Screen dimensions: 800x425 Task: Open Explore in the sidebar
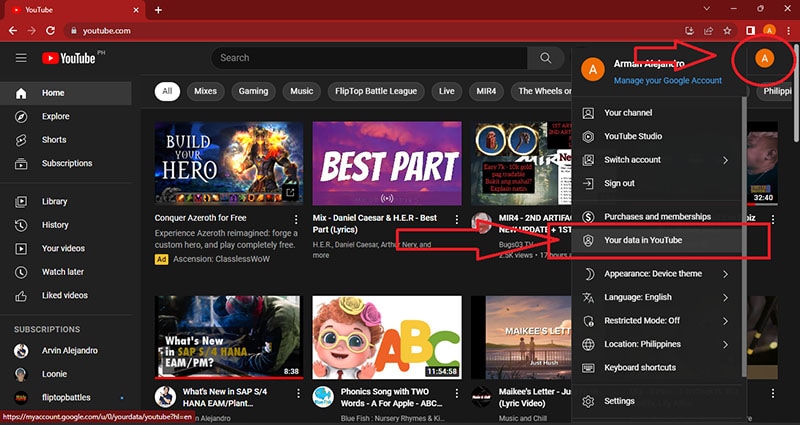tap(66, 116)
